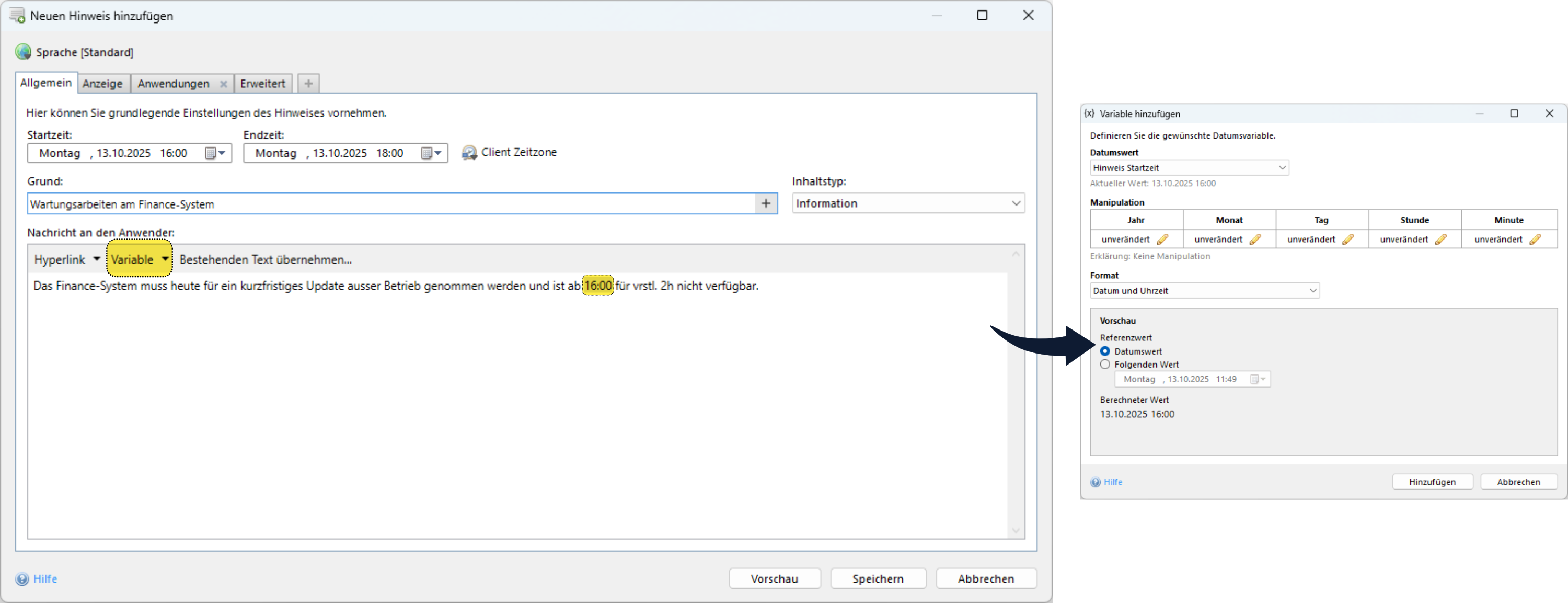
Task: Open the Format Datum und Uhrzeit dropdown
Action: point(1312,291)
